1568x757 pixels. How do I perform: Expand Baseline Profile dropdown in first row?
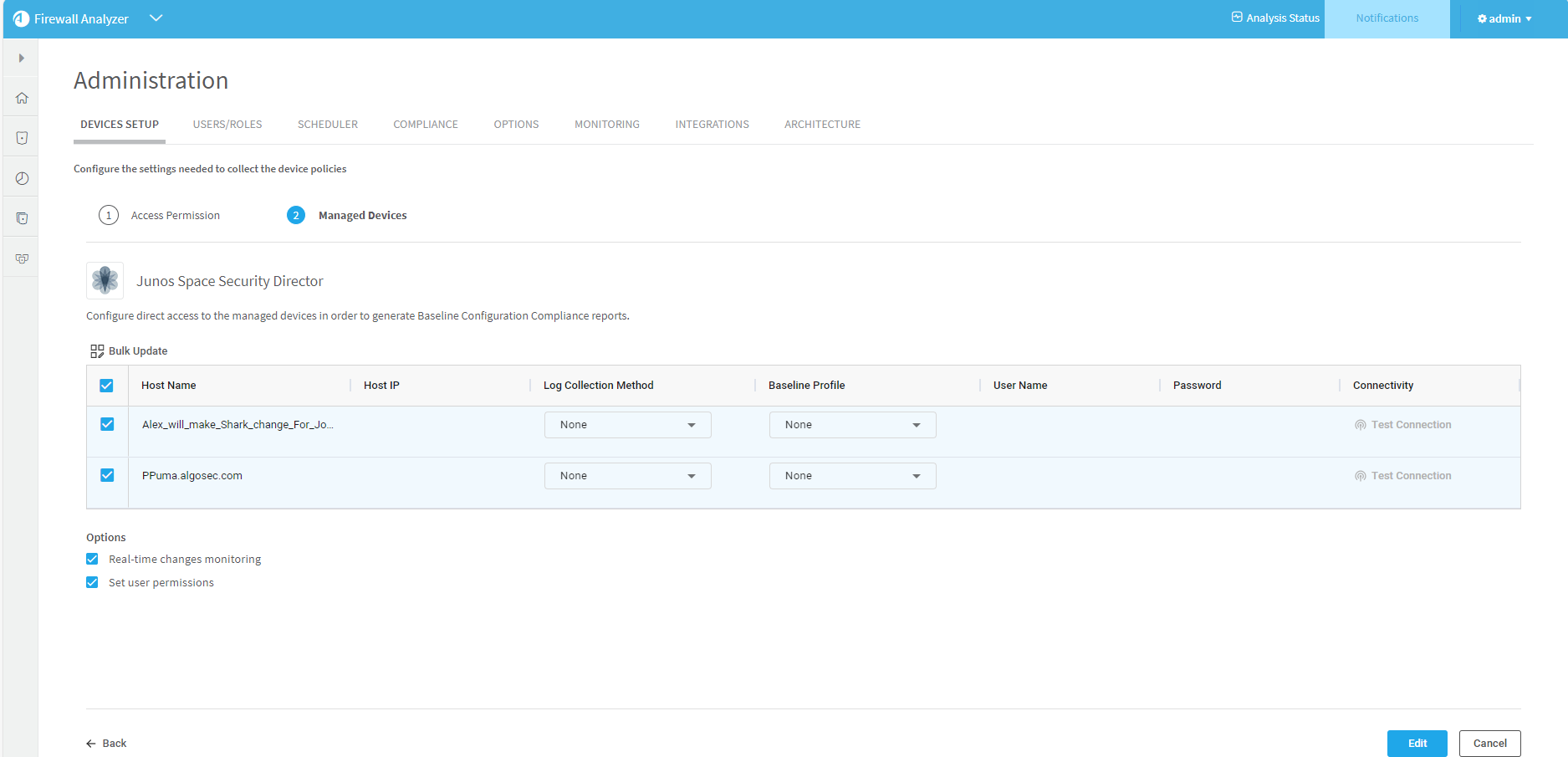click(852, 425)
